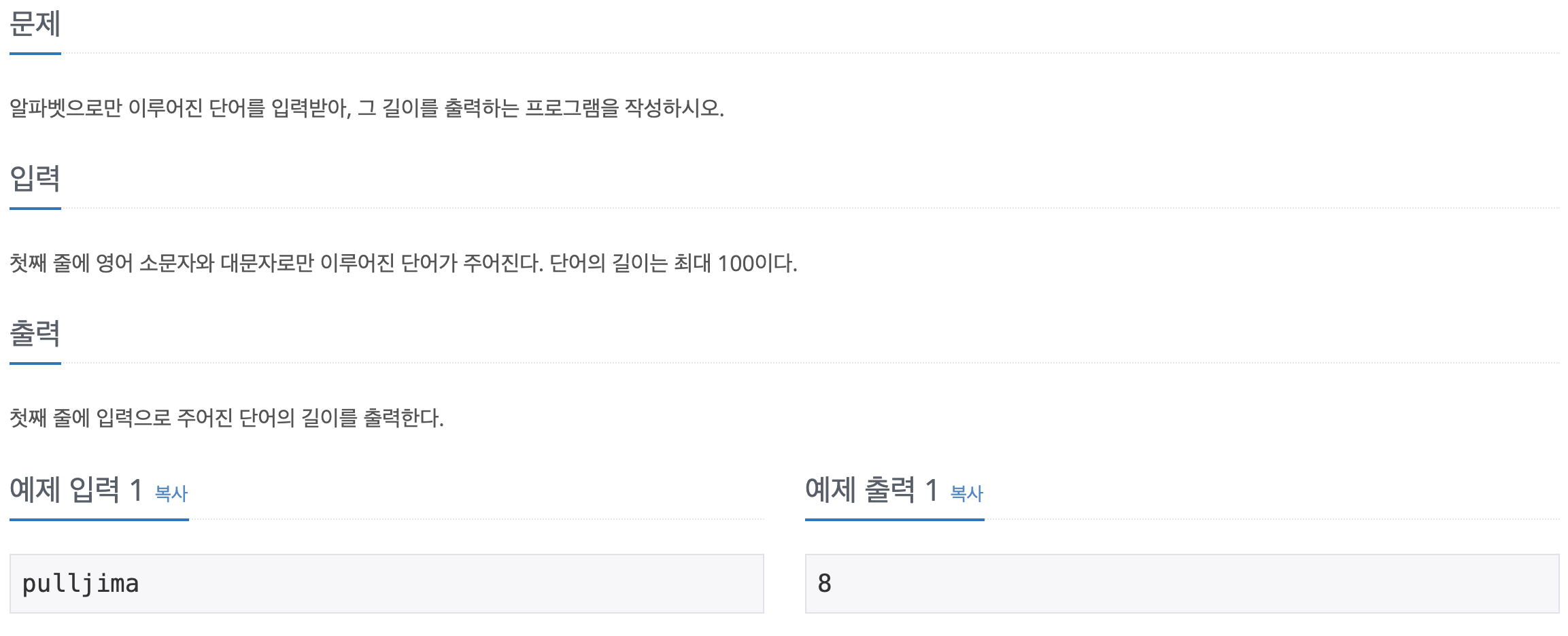Viewport: 1568px width, 636px height.
Task: Click the problem description sentence under 문제
Action: tap(367, 108)
